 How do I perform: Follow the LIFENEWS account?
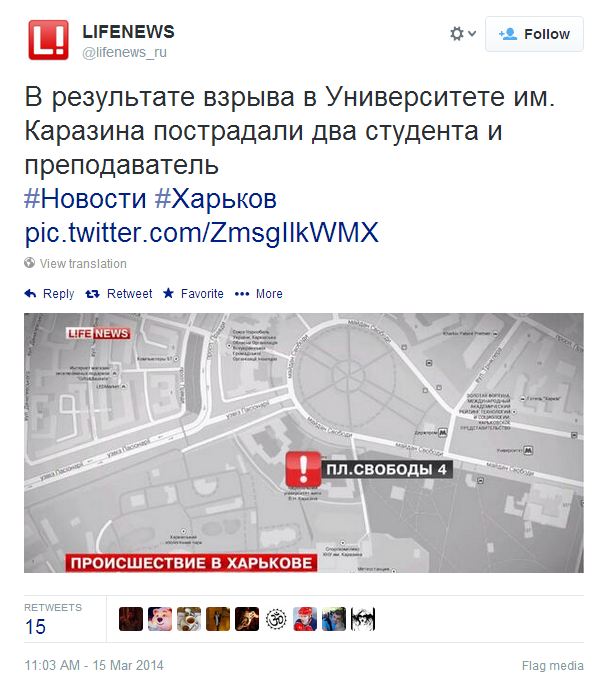pyautogui.click(x=534, y=34)
